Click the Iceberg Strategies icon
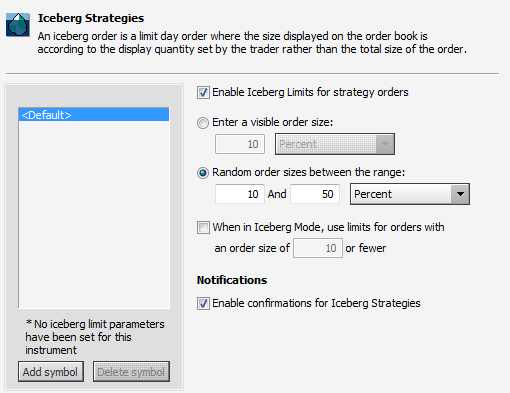 18,25
